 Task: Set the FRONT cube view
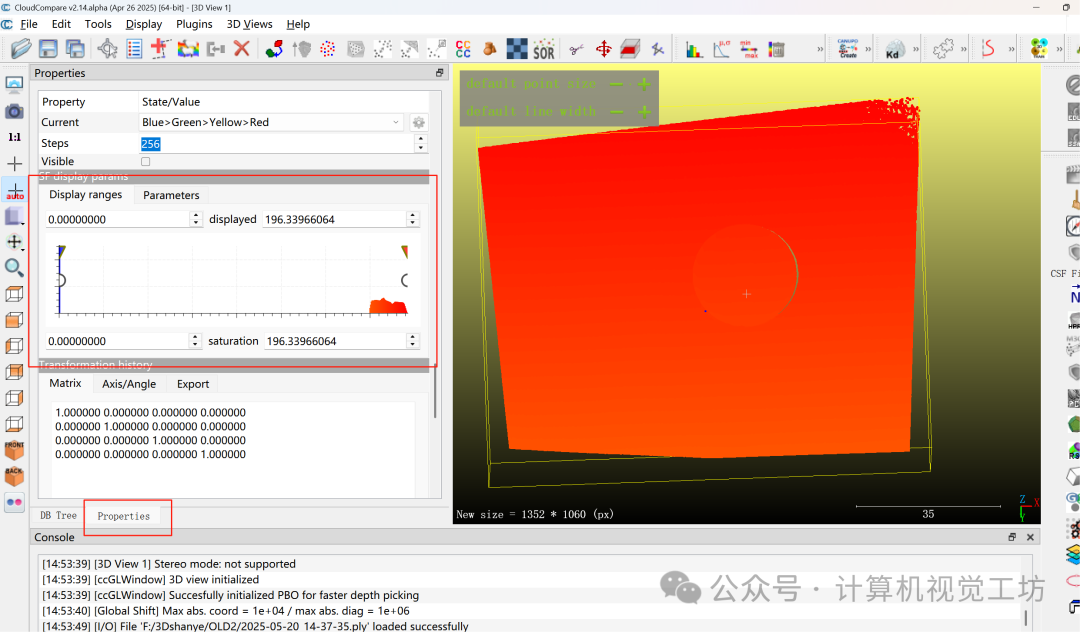14,450
